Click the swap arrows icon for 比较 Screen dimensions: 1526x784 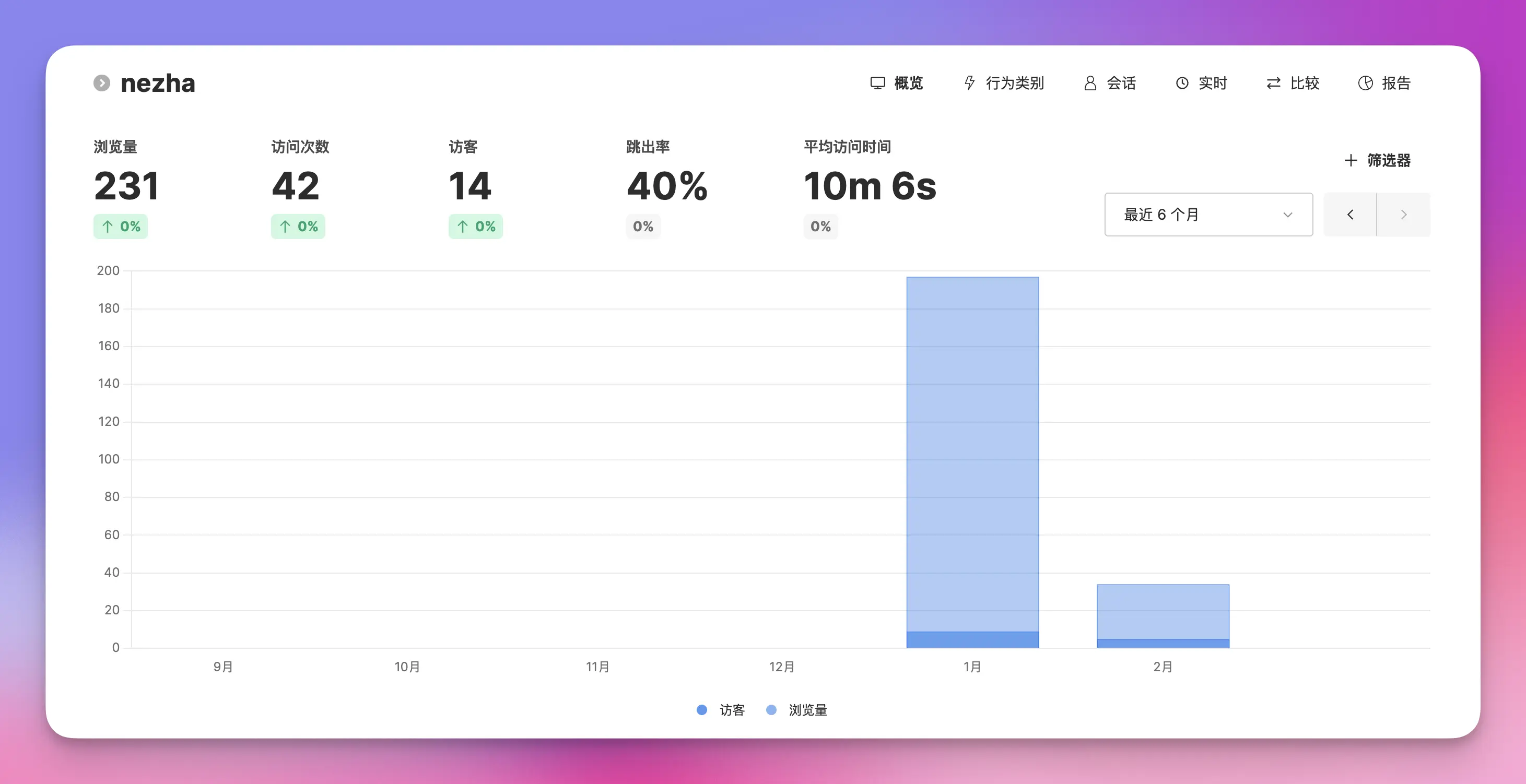click(x=1273, y=83)
